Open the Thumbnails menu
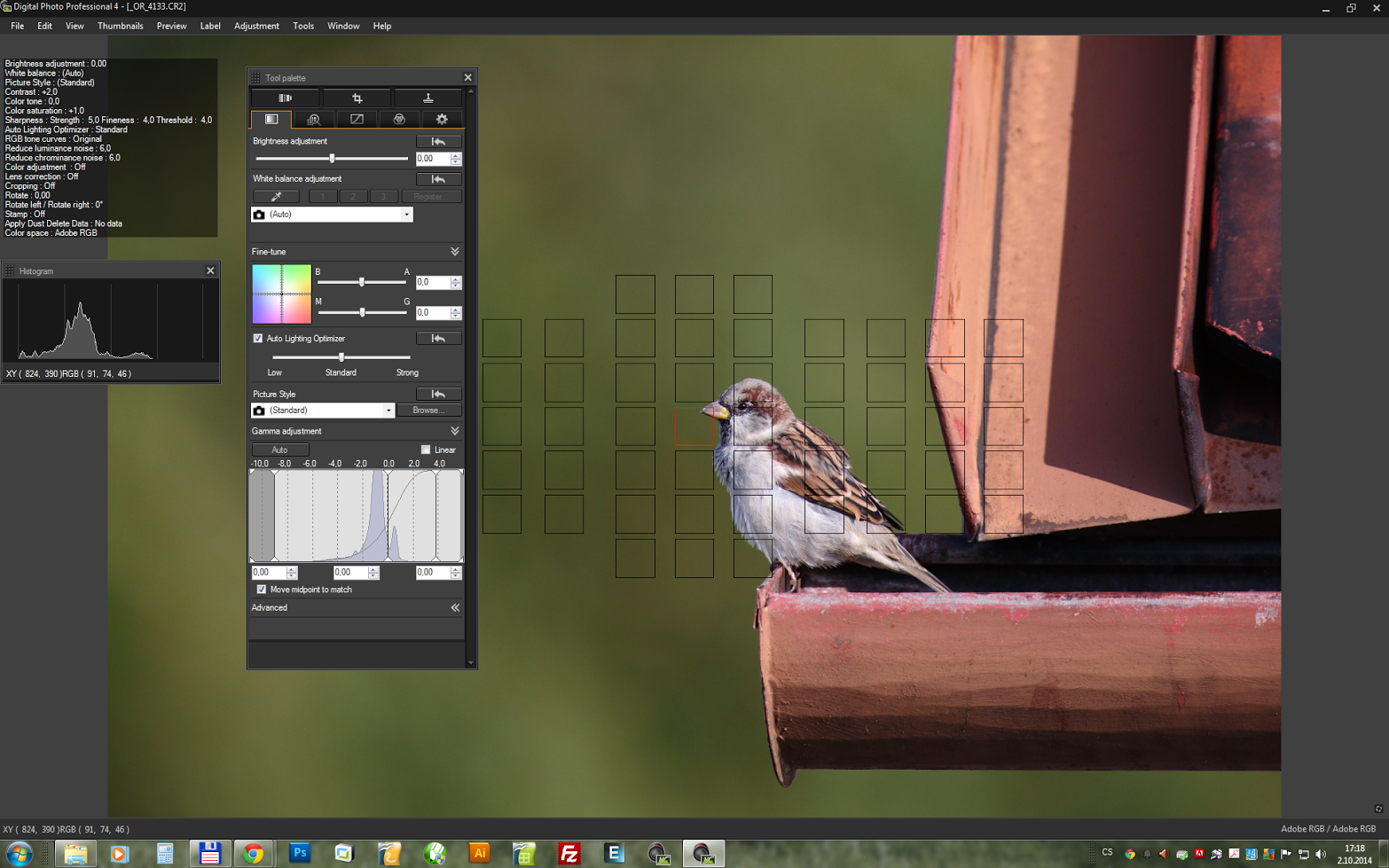 point(120,27)
